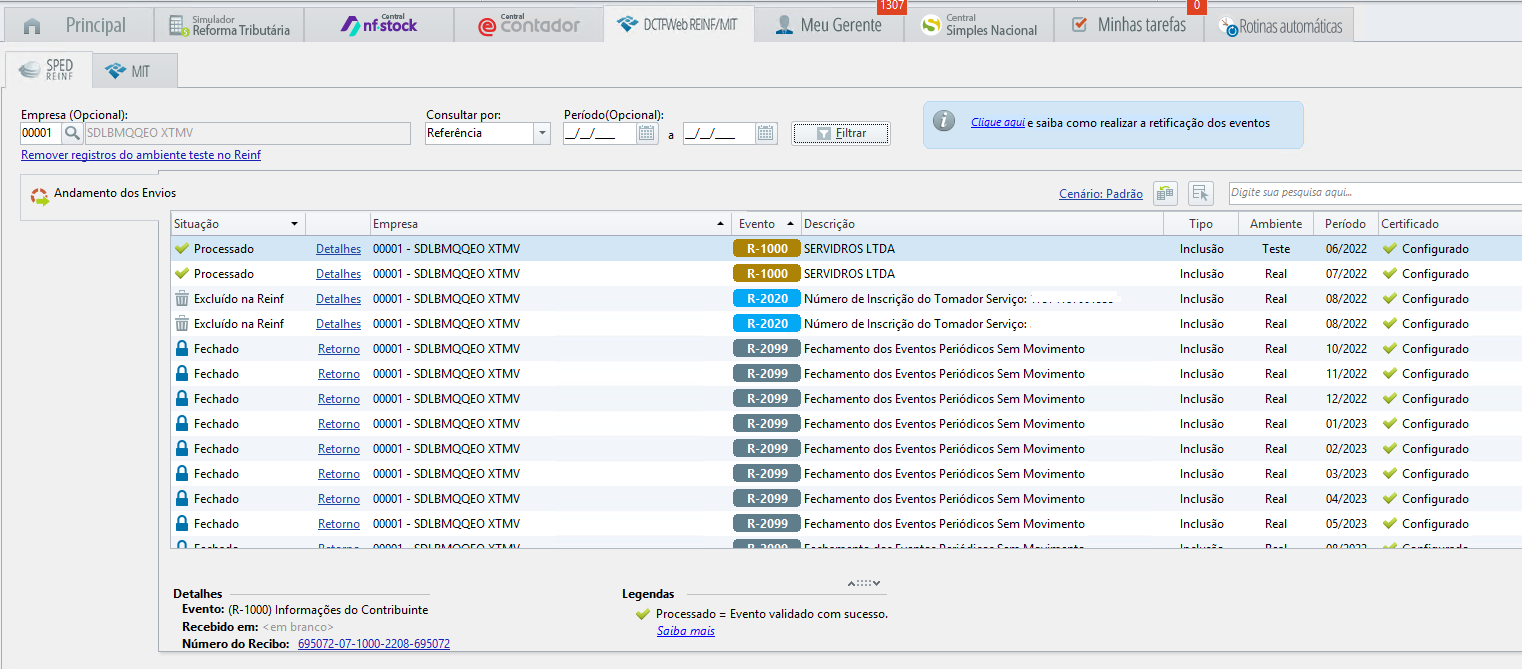Open the Situação column filter dropdown
Image resolution: width=1522 pixels, height=669 pixels.
tap(294, 224)
